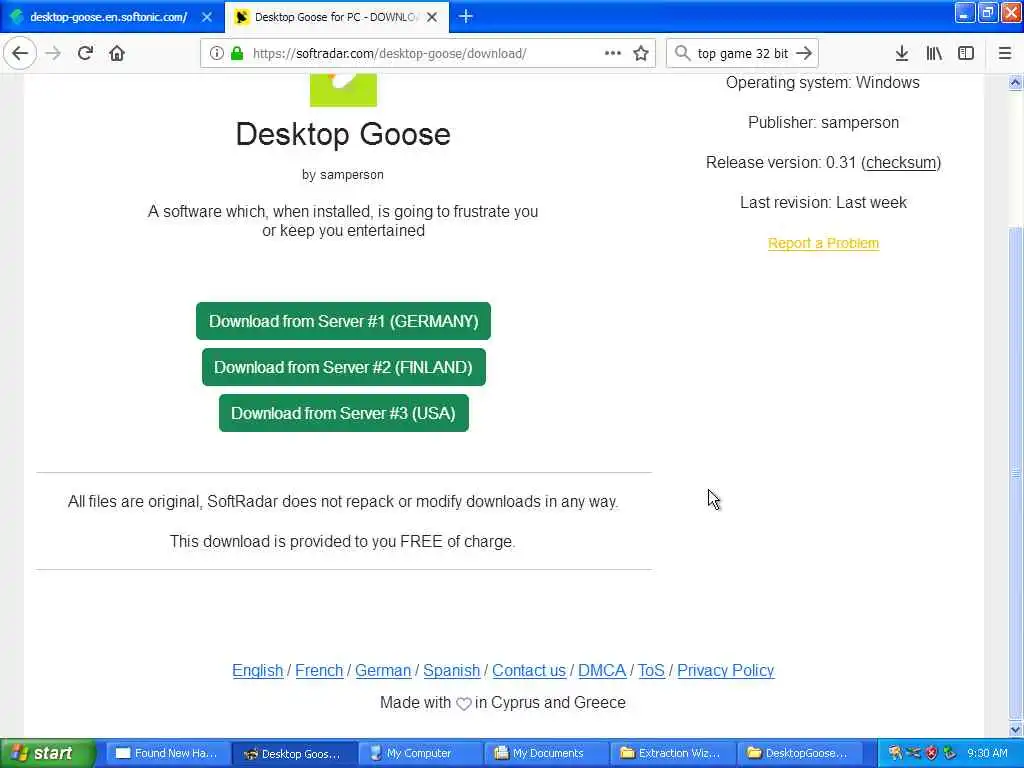Switch to Found New Hardware taskbar window
Viewport: 1024px width, 768px height.
[167, 754]
